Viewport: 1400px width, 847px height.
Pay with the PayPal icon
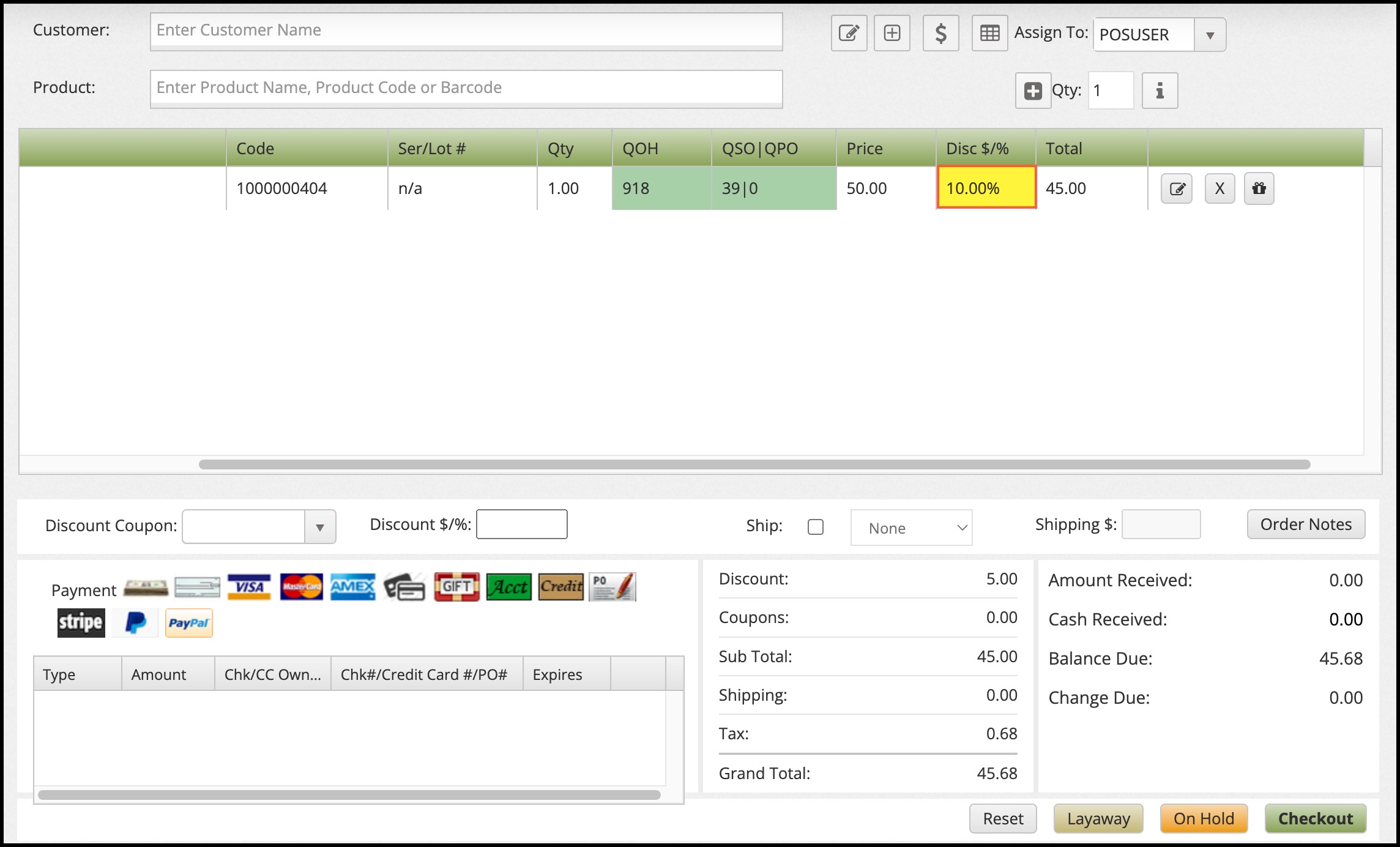pyautogui.click(x=188, y=623)
